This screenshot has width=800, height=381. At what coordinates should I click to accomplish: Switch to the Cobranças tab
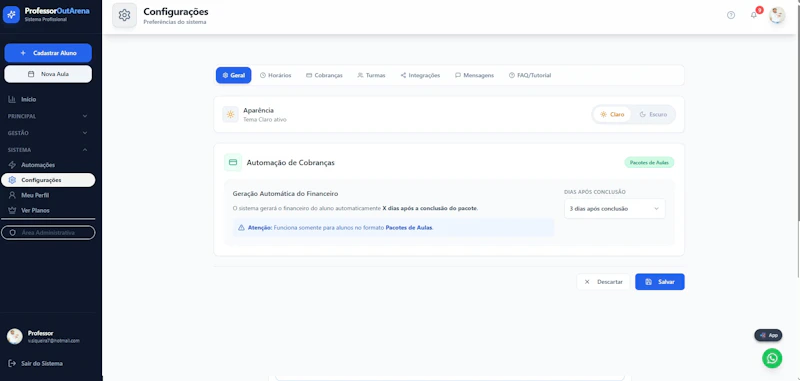coord(324,75)
